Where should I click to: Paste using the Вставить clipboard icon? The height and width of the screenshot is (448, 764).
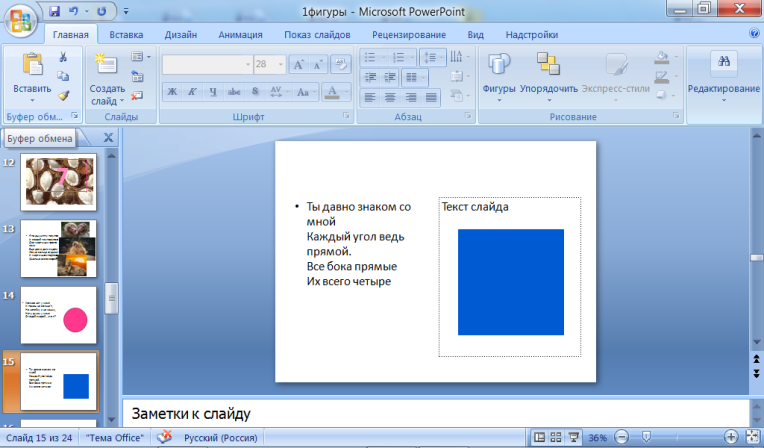32,65
